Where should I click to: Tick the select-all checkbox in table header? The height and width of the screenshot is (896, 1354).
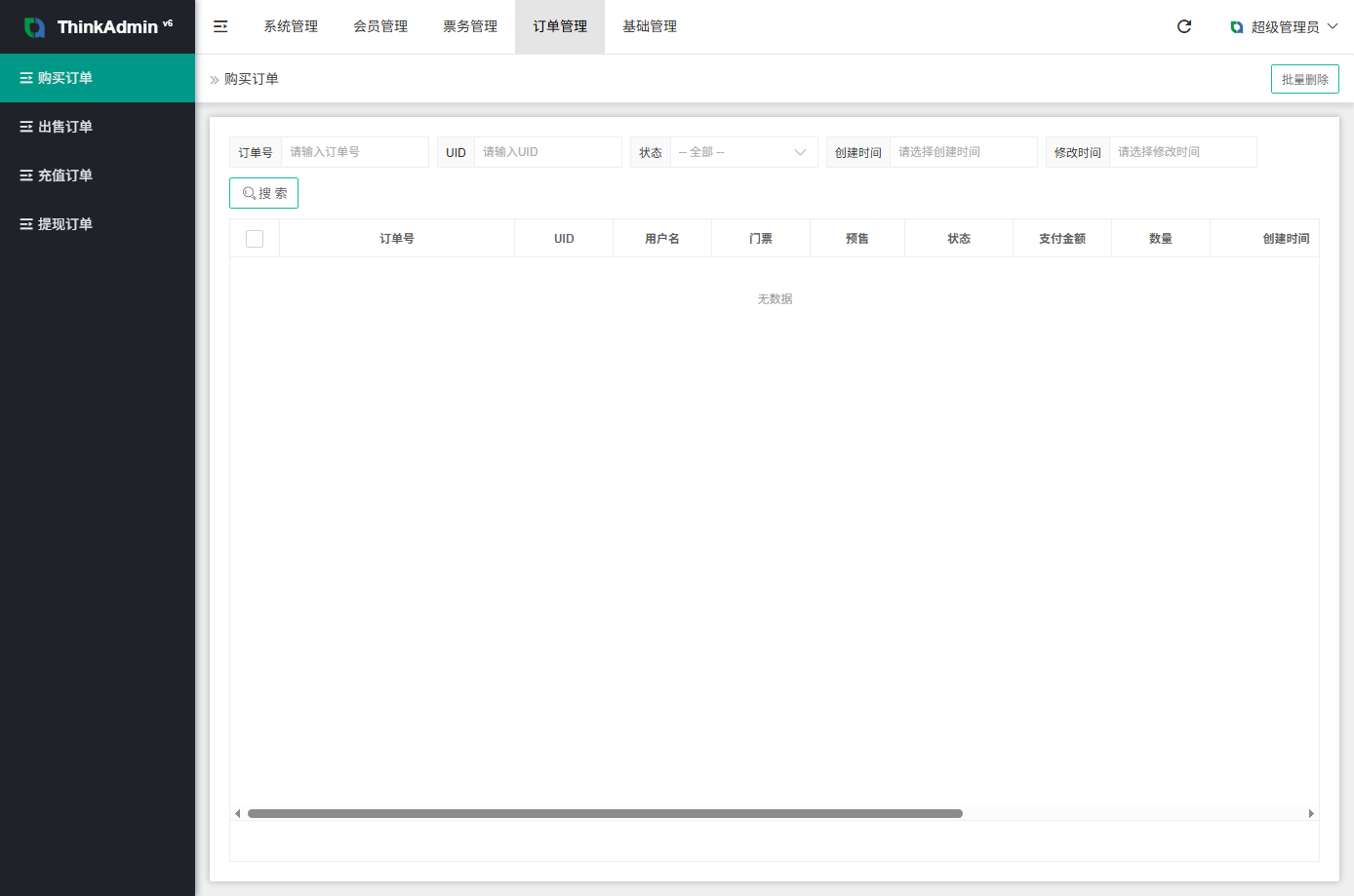click(x=255, y=239)
